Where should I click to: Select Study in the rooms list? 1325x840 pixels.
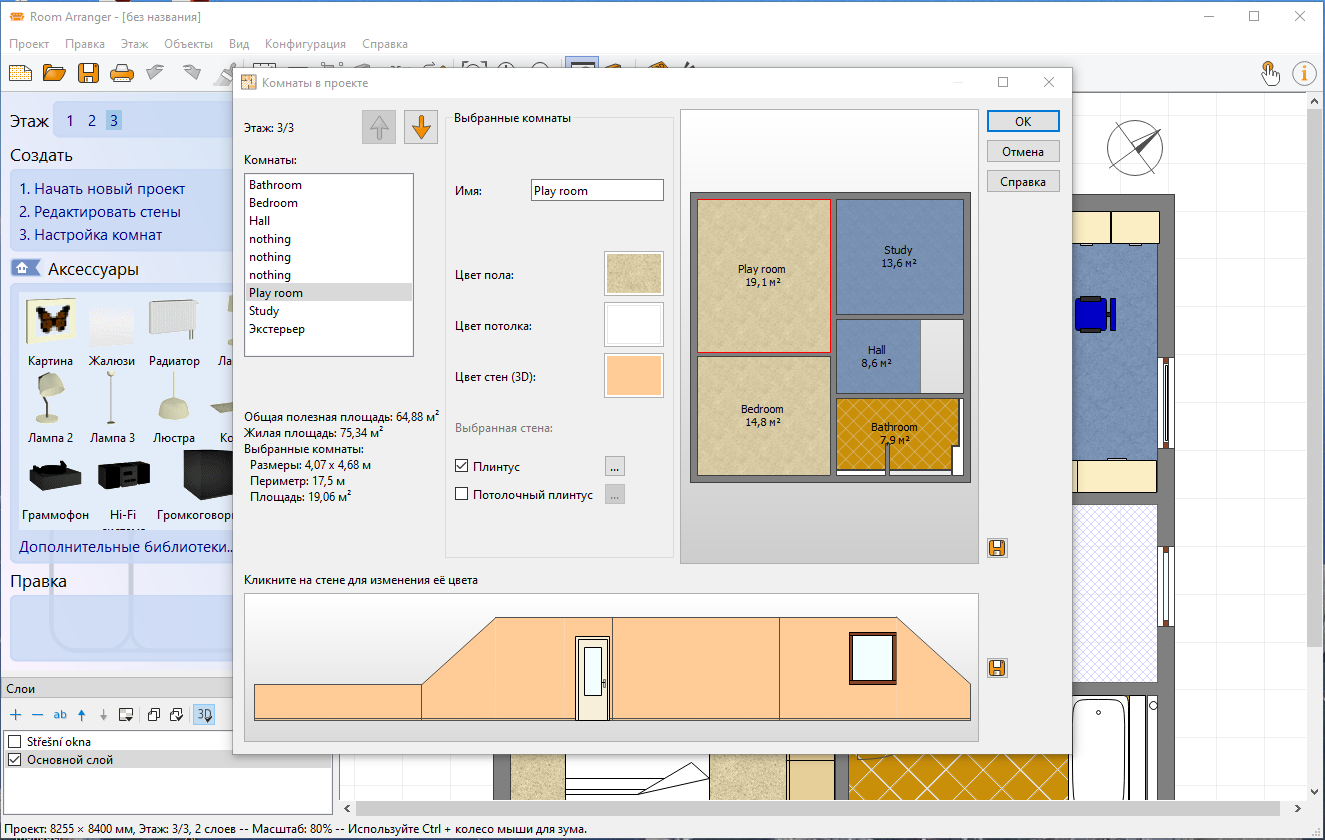pos(329,311)
